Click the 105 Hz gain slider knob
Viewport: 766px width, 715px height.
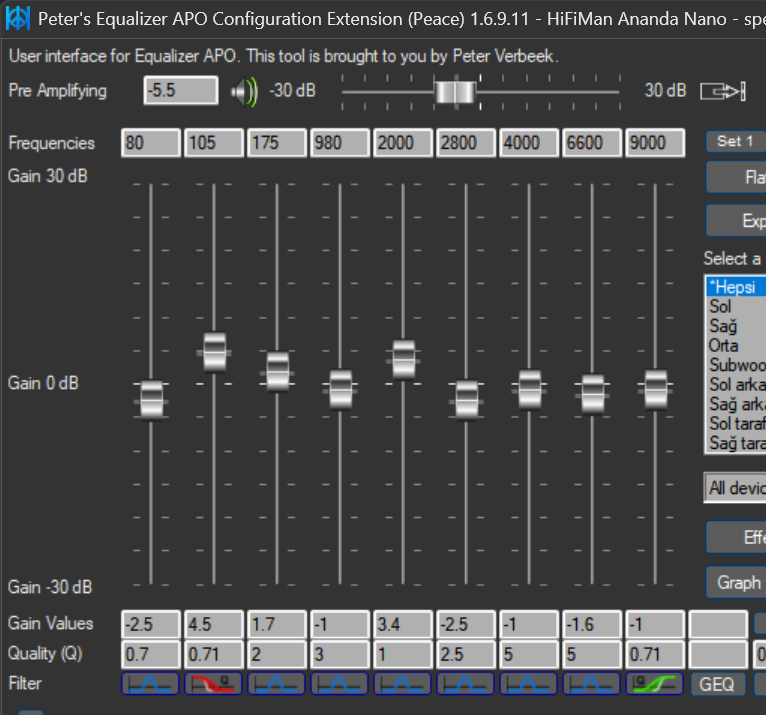point(214,352)
